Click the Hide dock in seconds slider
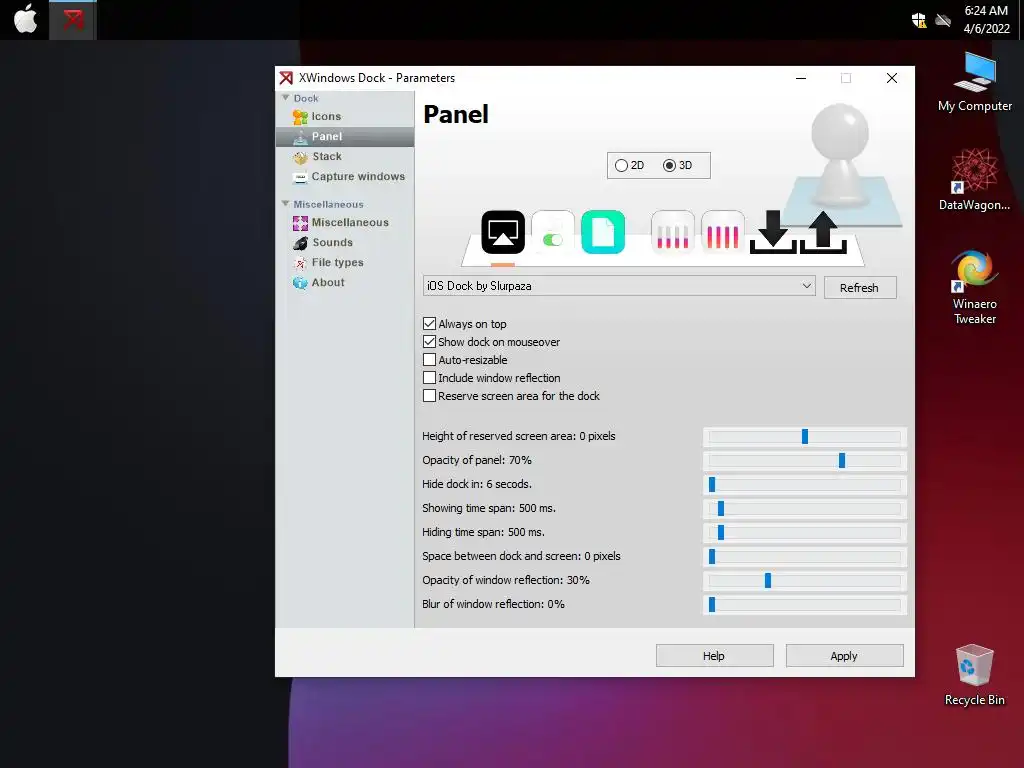The height and width of the screenshot is (768, 1024). 805,485
